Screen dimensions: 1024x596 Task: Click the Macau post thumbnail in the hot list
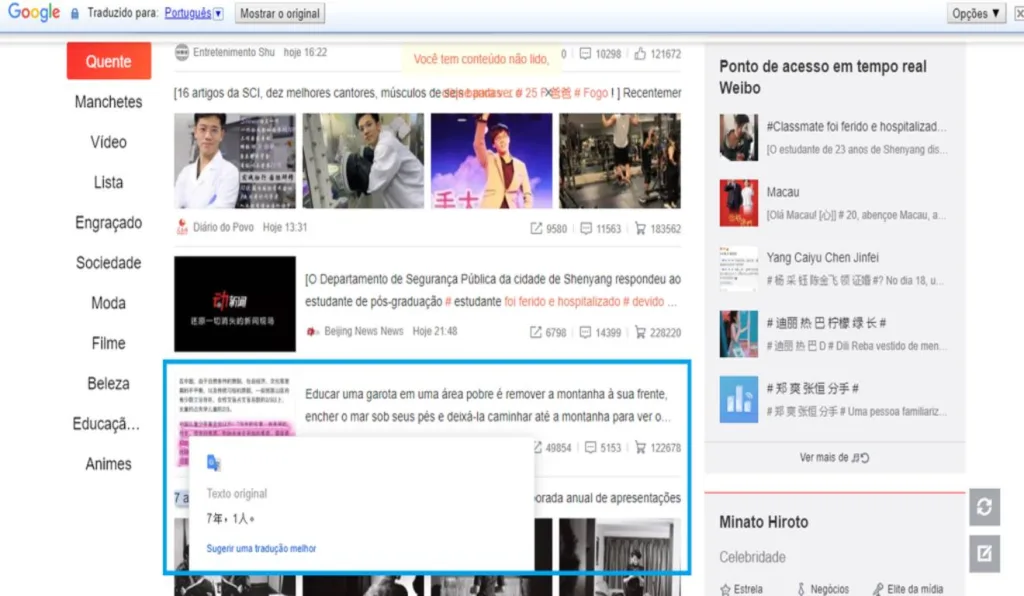coord(738,201)
